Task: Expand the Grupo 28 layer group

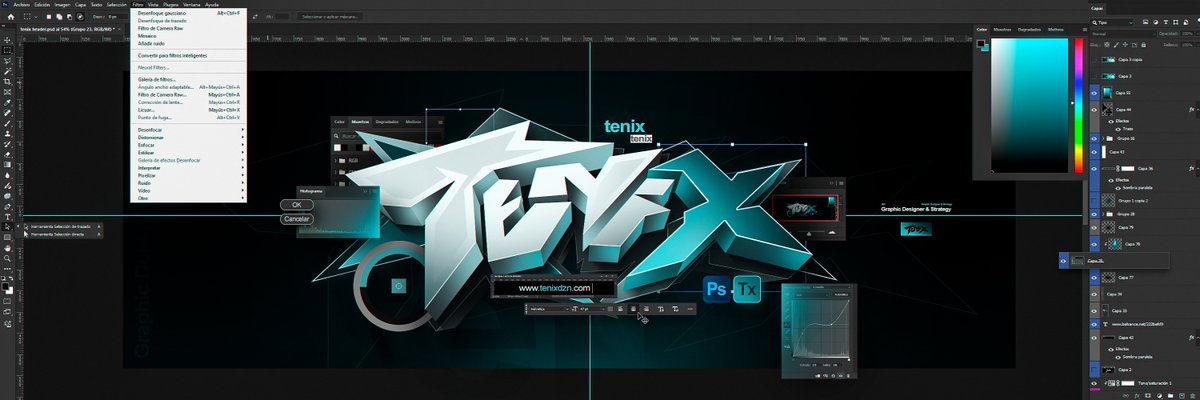Action: [x=1103, y=214]
